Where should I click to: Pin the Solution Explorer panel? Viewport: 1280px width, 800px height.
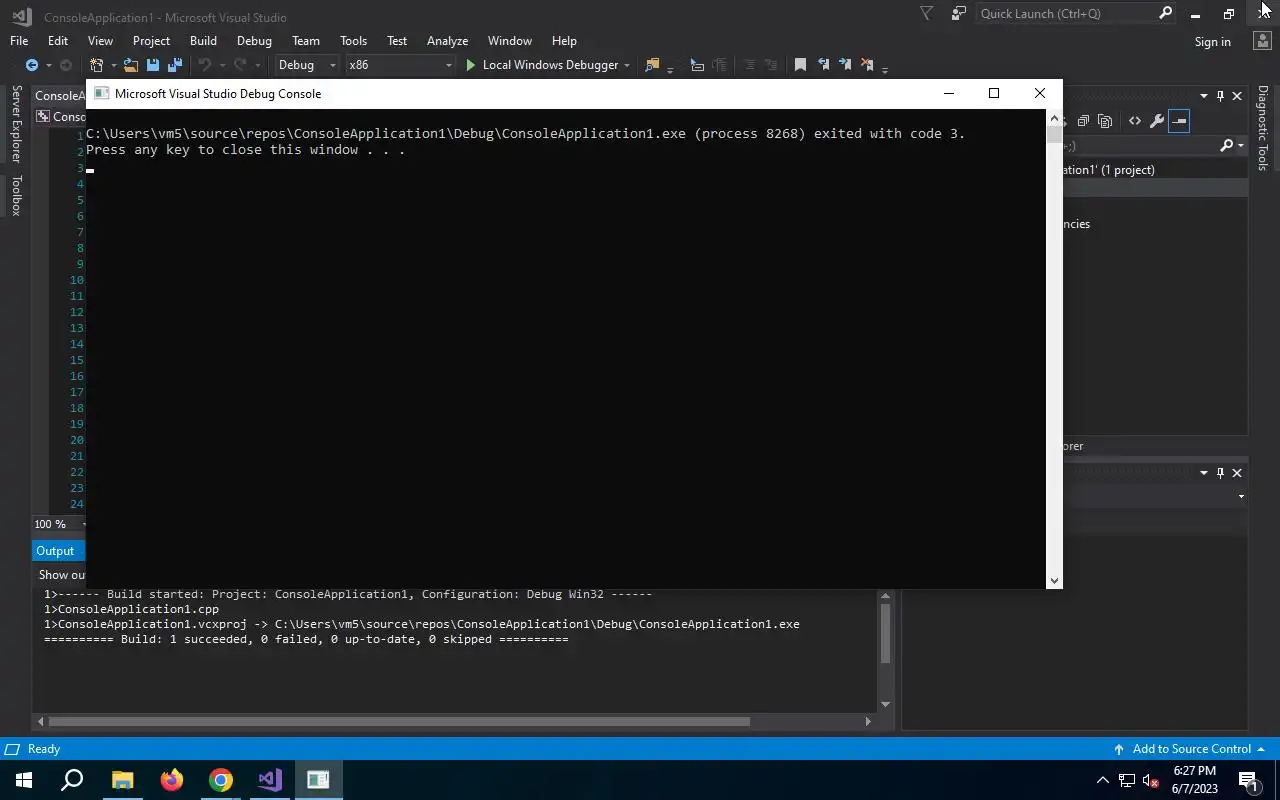1220,96
